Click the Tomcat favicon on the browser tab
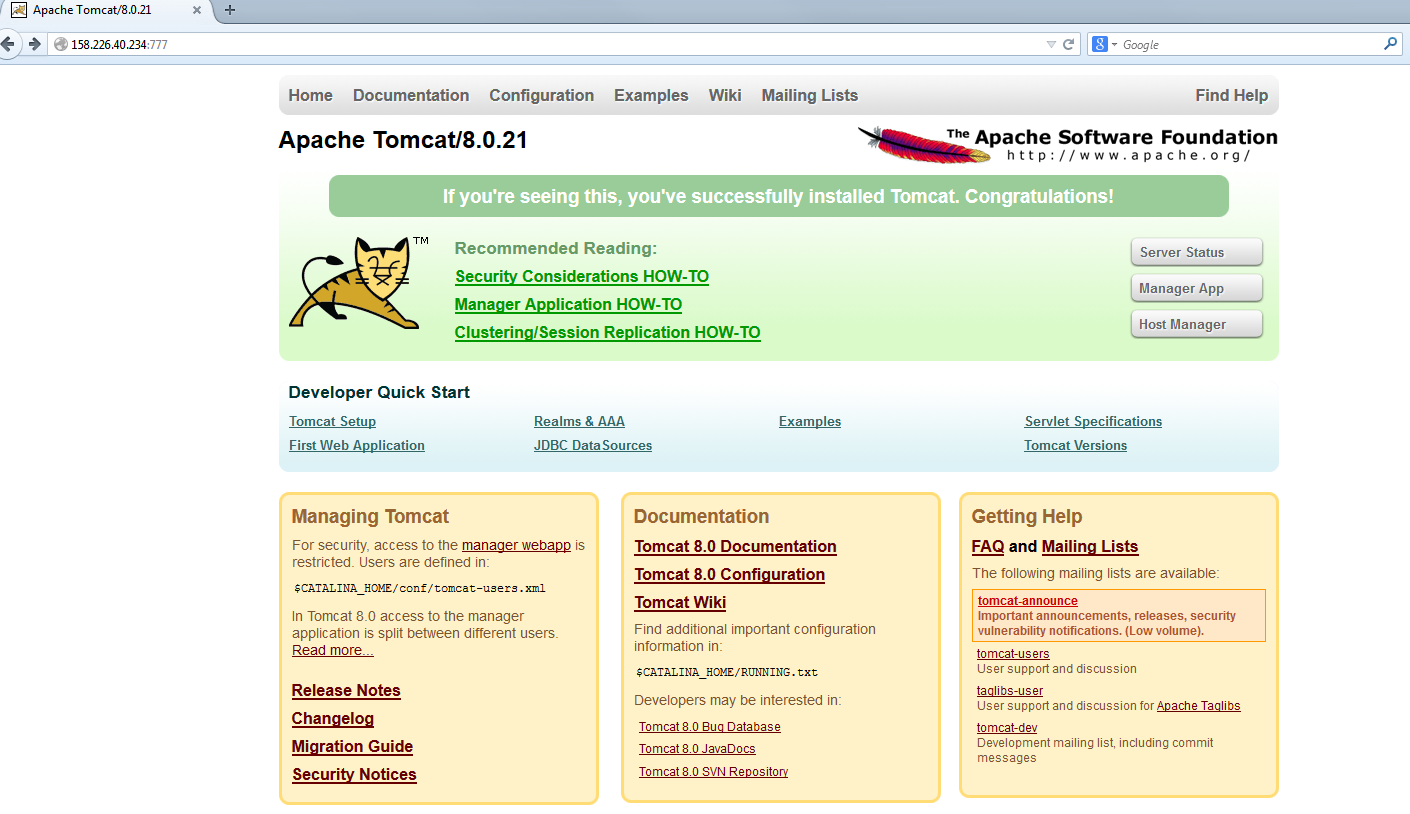The image size is (1410, 814). click(x=18, y=10)
